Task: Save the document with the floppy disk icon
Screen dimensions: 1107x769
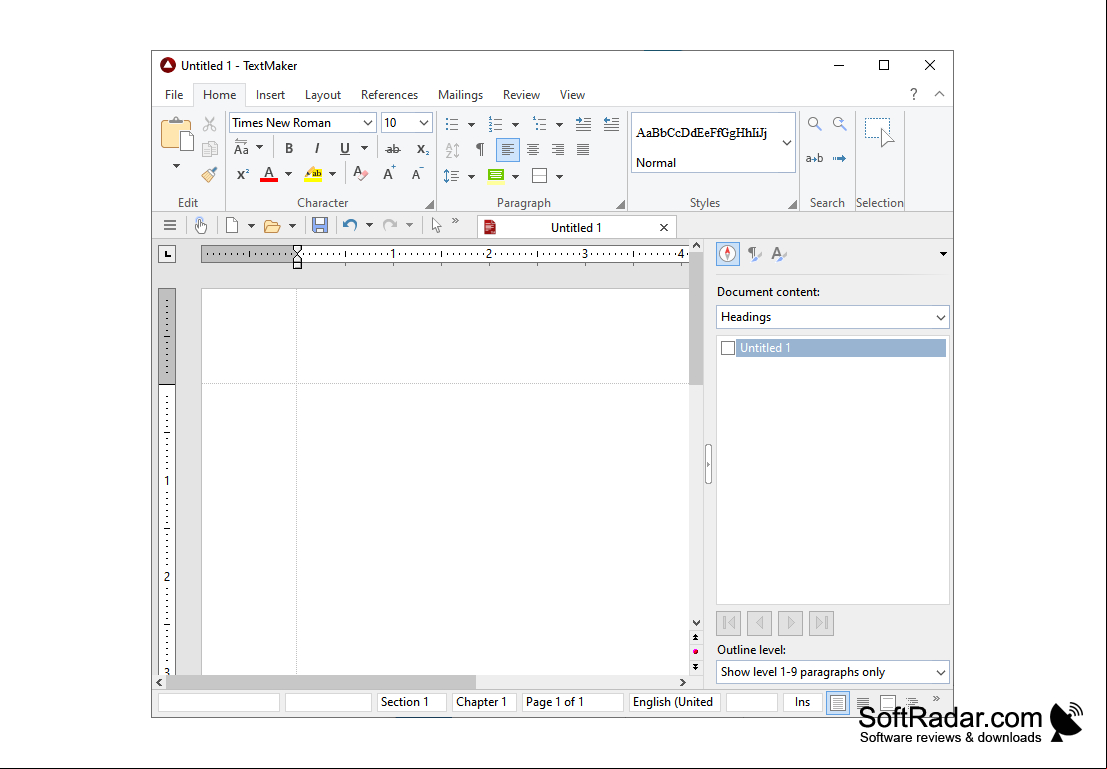Action: tap(320, 226)
